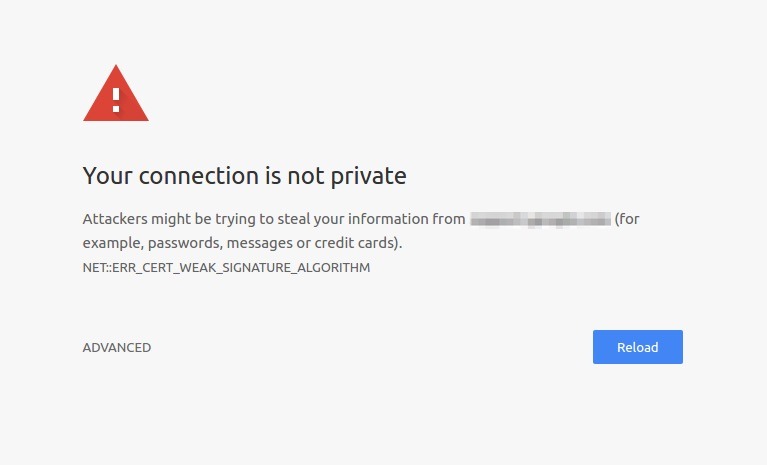Click the '(for' text after blurred domain
This screenshot has width=767, height=465.
click(627, 219)
